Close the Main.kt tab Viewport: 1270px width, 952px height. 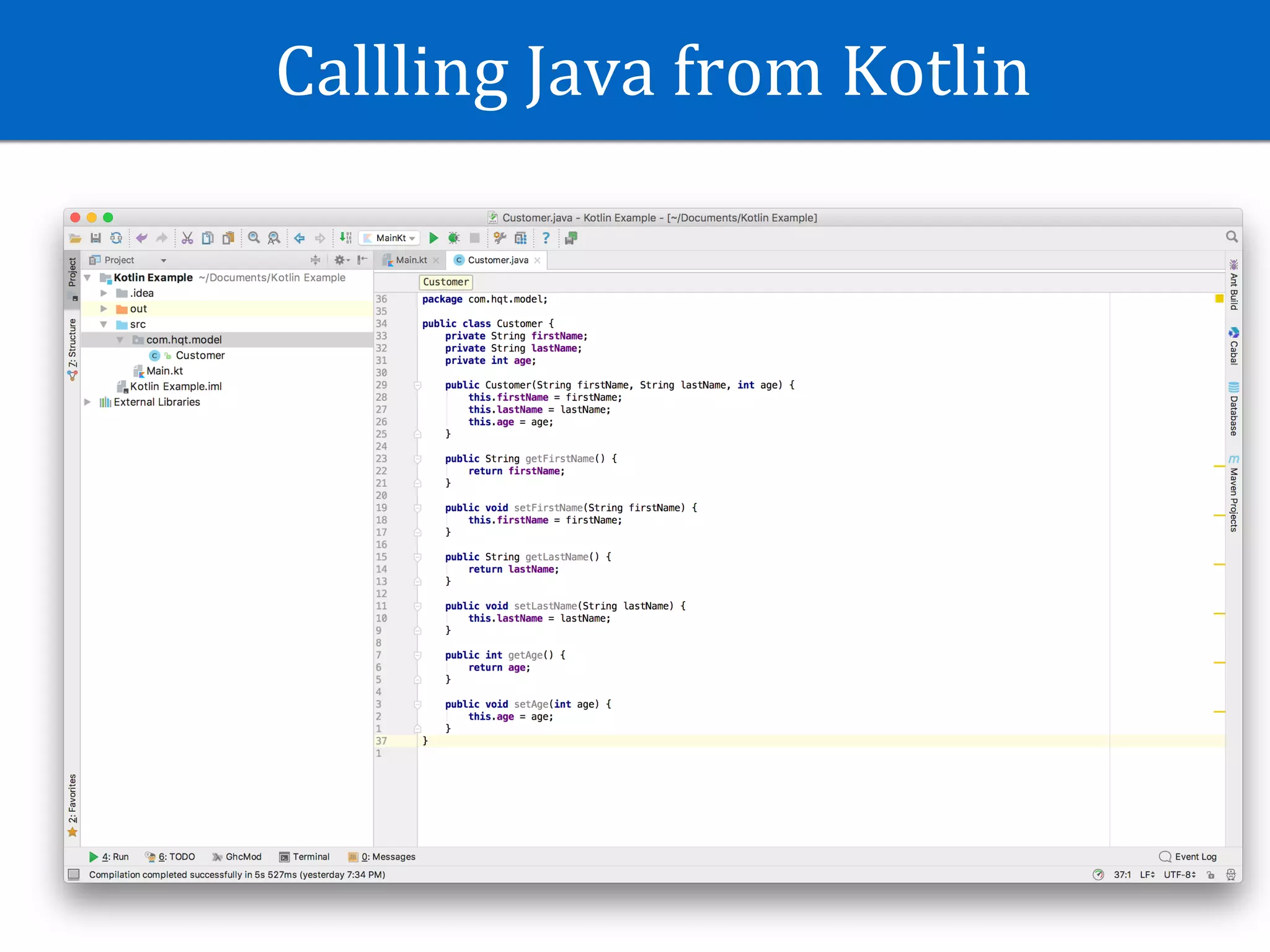point(436,260)
